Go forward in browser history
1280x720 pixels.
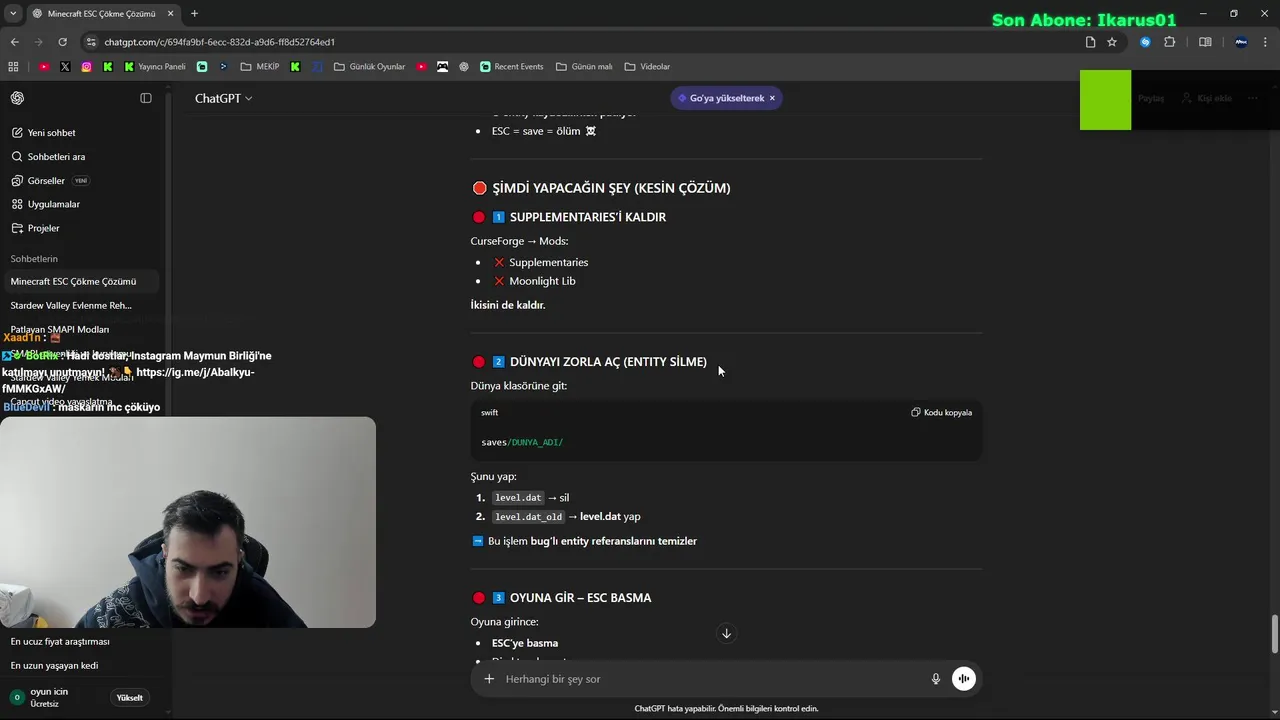tap(39, 42)
